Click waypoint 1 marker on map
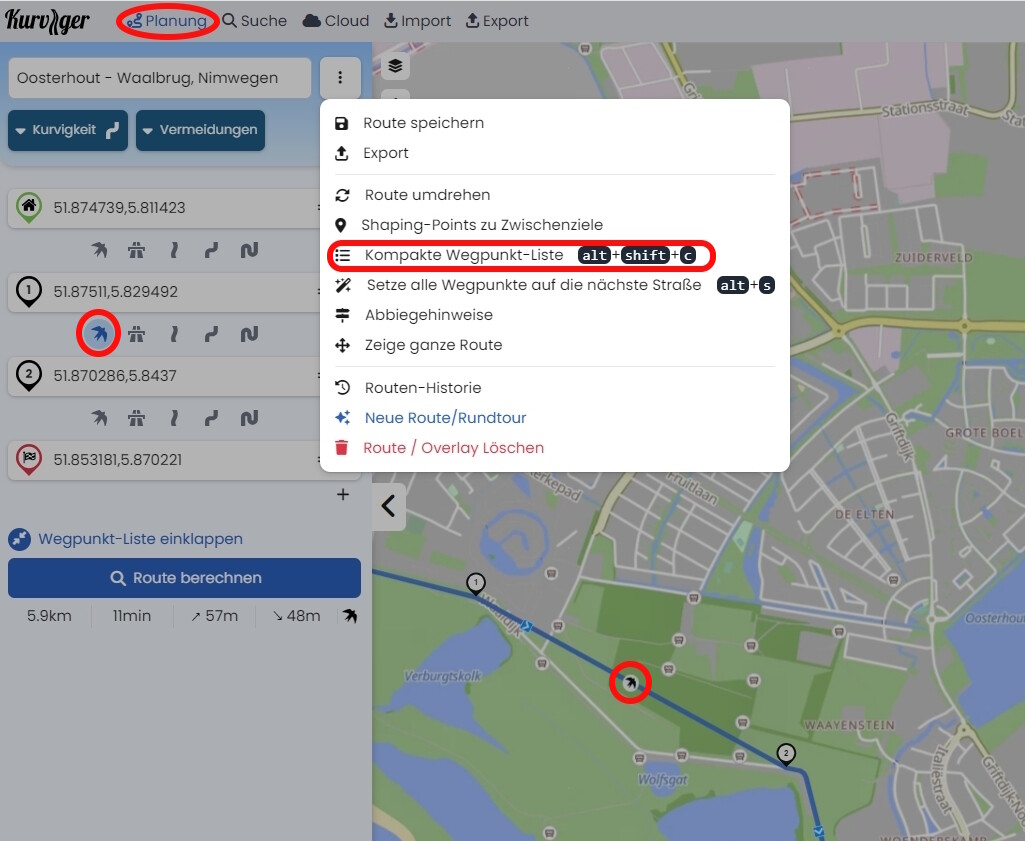The width and height of the screenshot is (1025, 841). 476,582
